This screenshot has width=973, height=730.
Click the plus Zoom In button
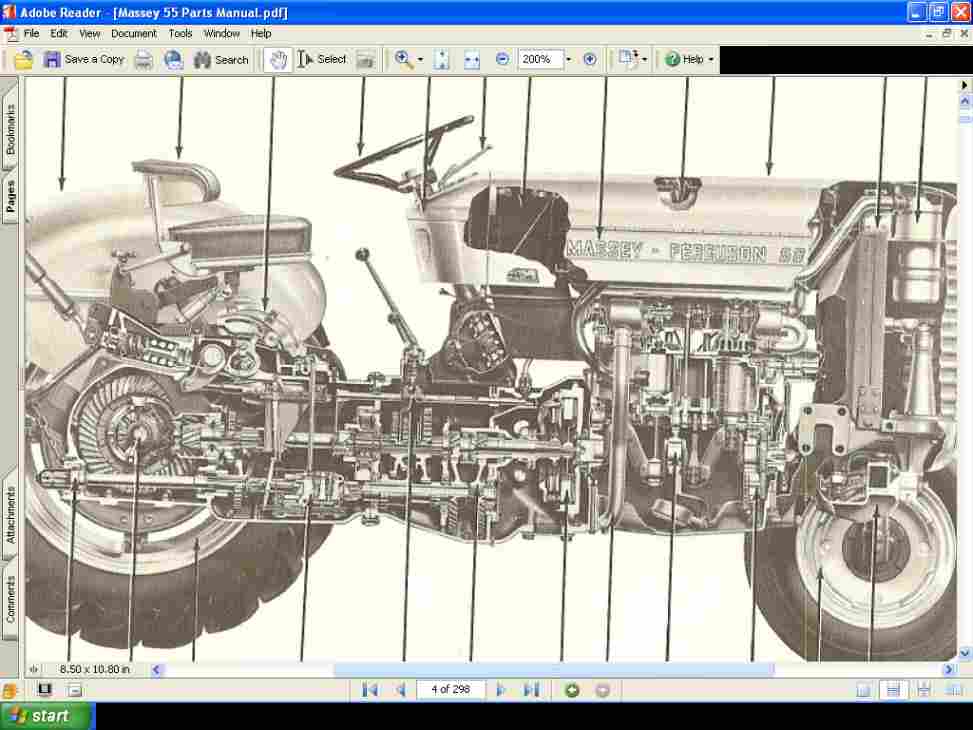(590, 60)
